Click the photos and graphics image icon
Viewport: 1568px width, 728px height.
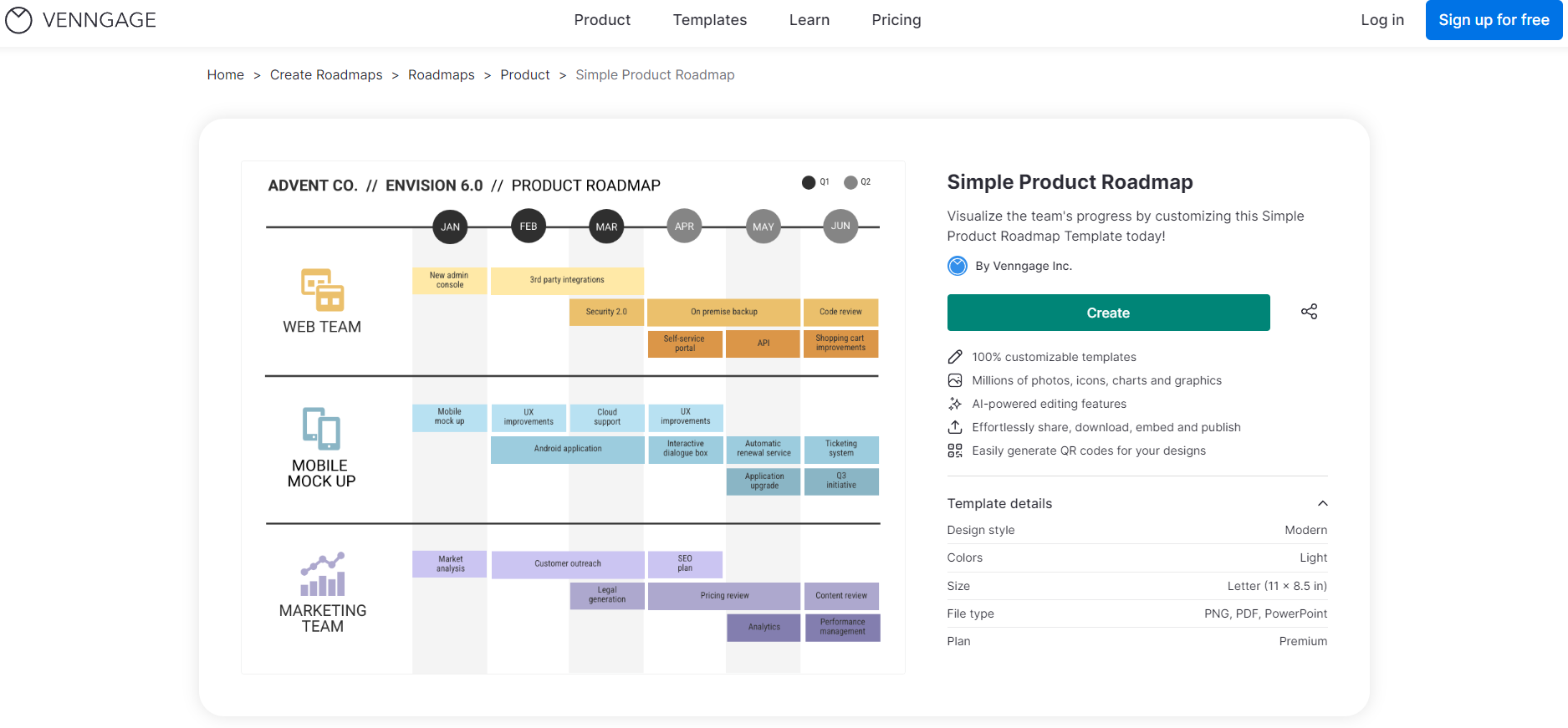[955, 380]
